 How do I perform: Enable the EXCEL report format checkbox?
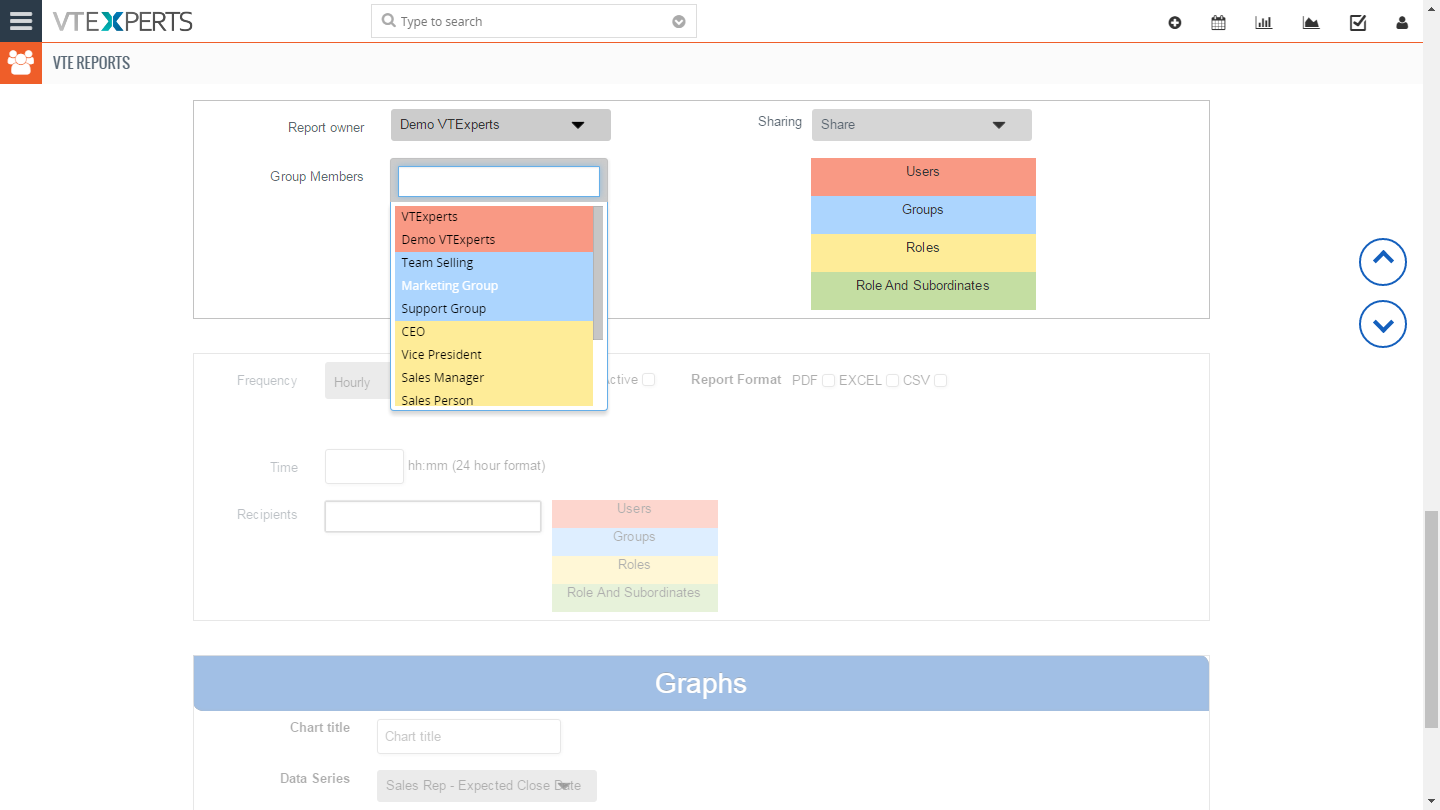pyautogui.click(x=892, y=381)
